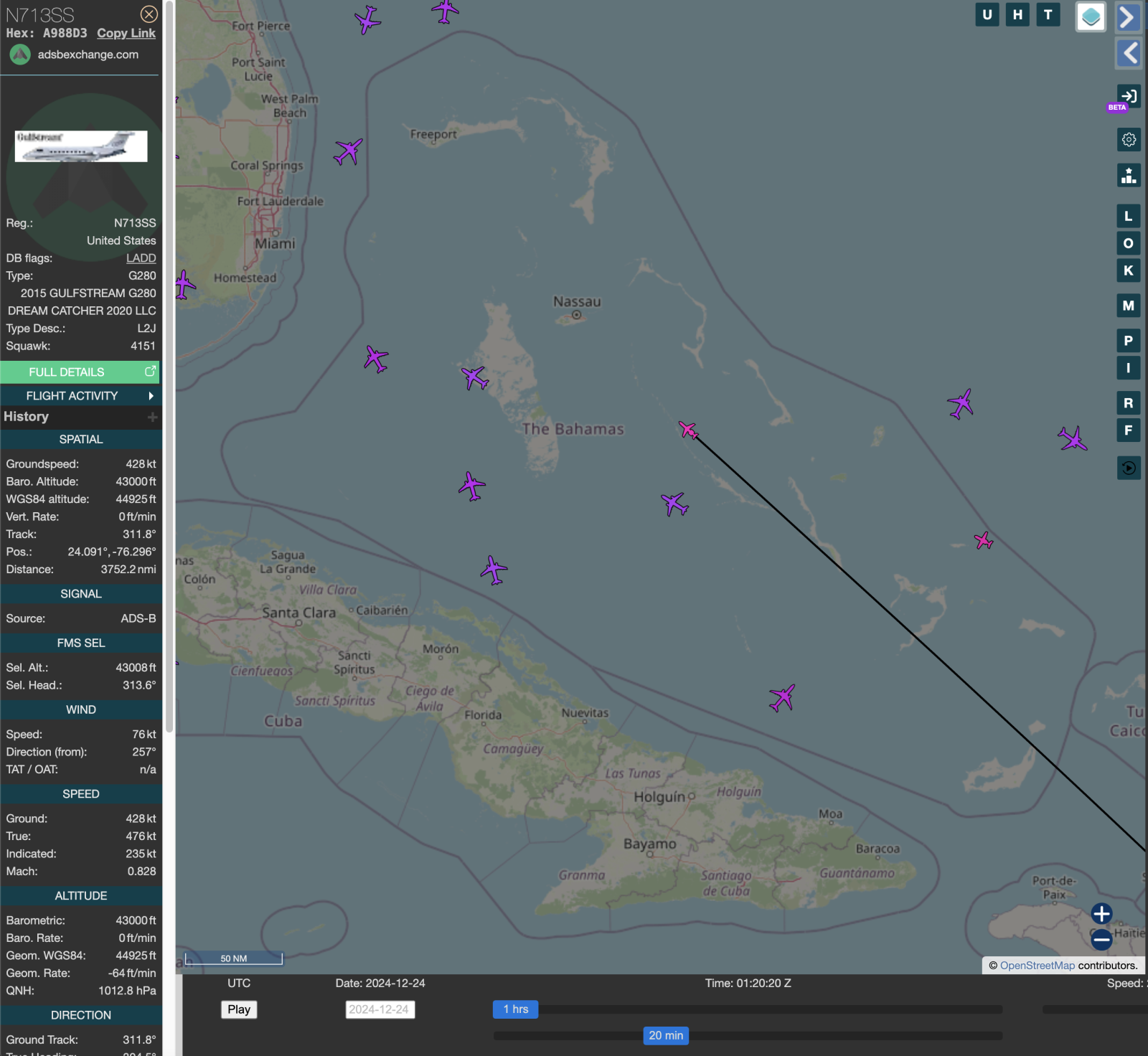Click the replay history icon
The height and width of the screenshot is (1056, 1148).
(1129, 468)
